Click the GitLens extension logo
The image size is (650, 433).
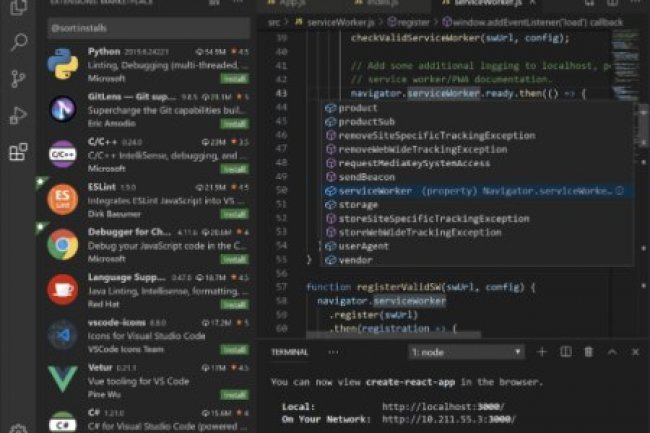[63, 109]
